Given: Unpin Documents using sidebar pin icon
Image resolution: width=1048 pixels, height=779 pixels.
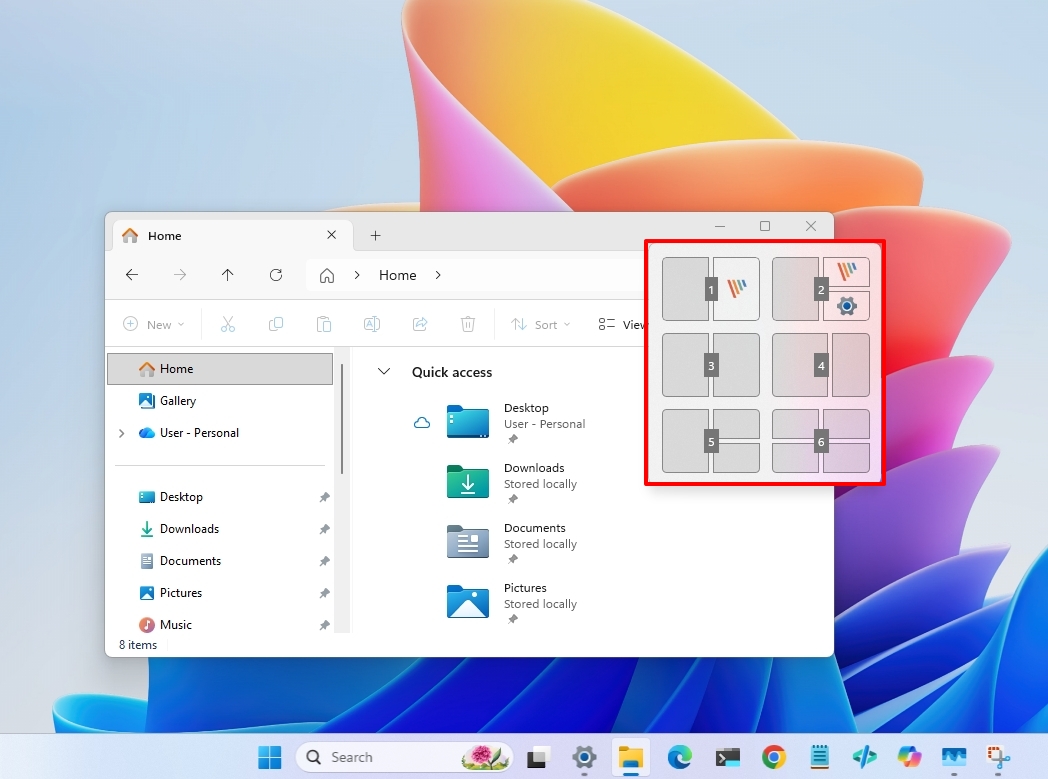Looking at the screenshot, I should tap(324, 561).
